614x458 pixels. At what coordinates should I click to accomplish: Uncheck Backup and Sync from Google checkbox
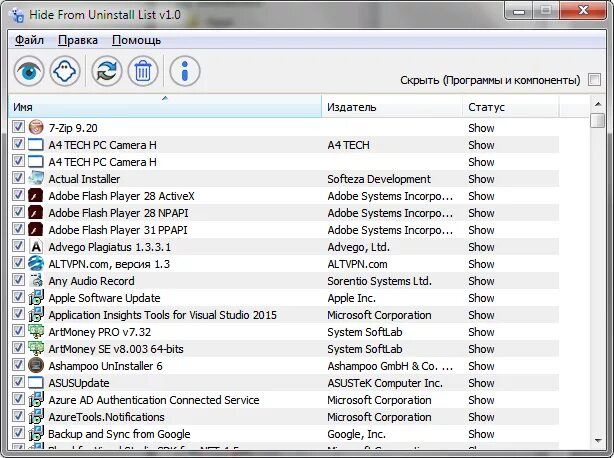pyautogui.click(x=18, y=433)
